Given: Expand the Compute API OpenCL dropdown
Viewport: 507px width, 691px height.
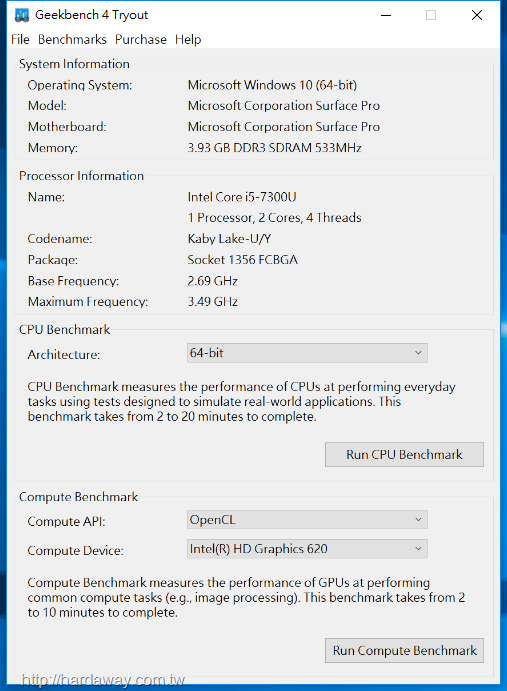Looking at the screenshot, I should [x=307, y=520].
